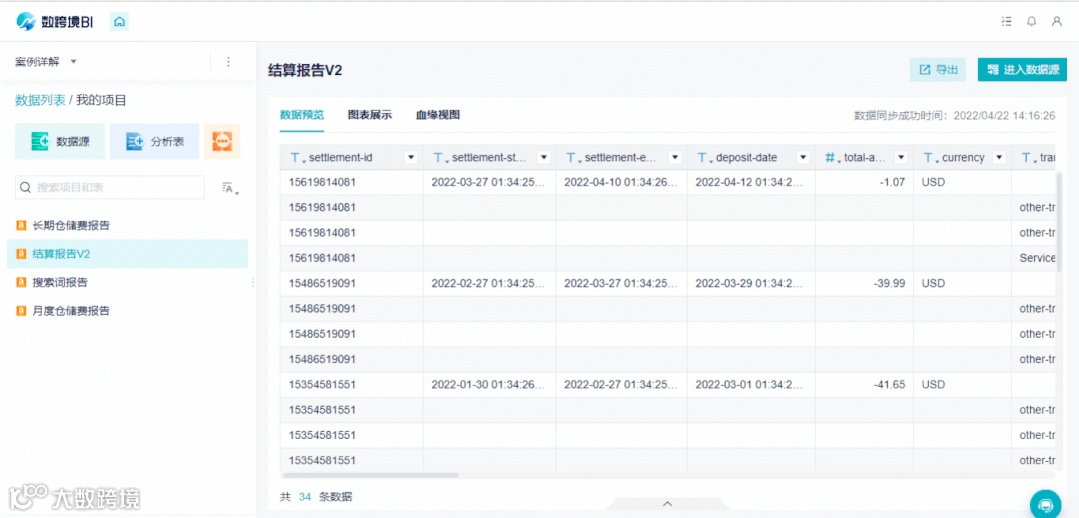Viewport: 1079px width, 518px height.
Task: Click the -41.65 total amount cell
Action: click(864, 385)
